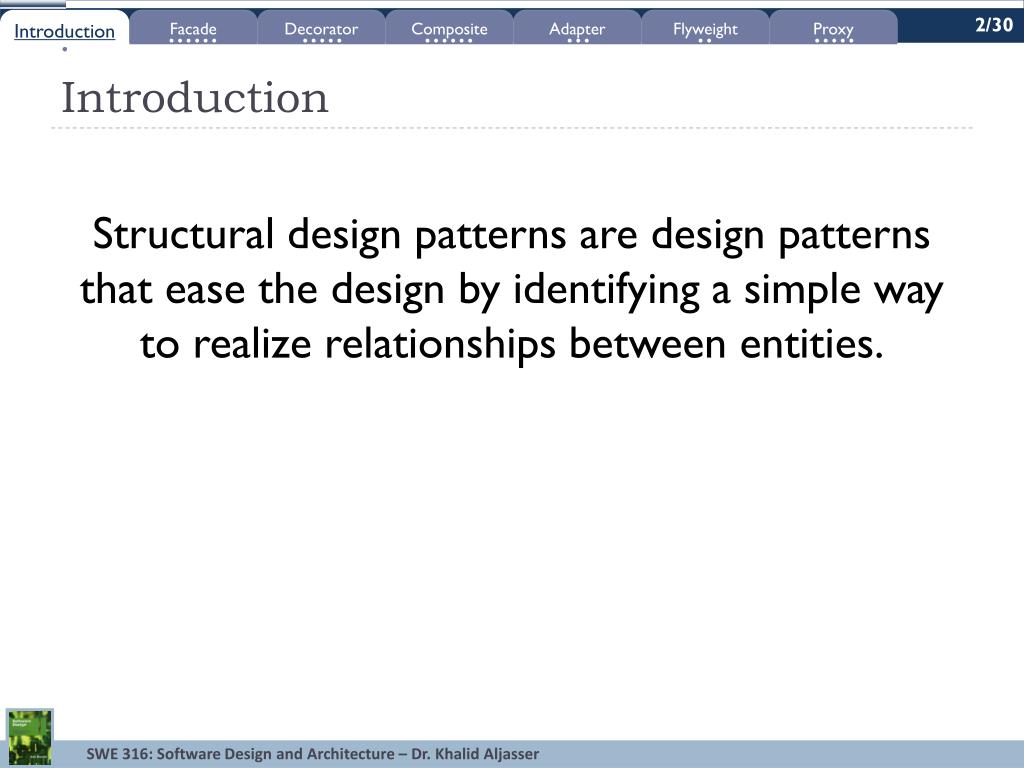Switch to the Facade section tab

pyautogui.click(x=193, y=28)
